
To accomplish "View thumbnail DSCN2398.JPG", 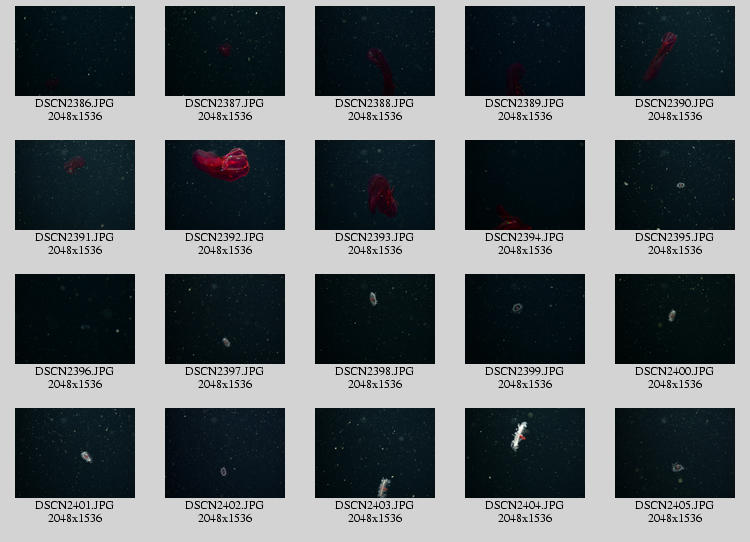I will click(375, 319).
